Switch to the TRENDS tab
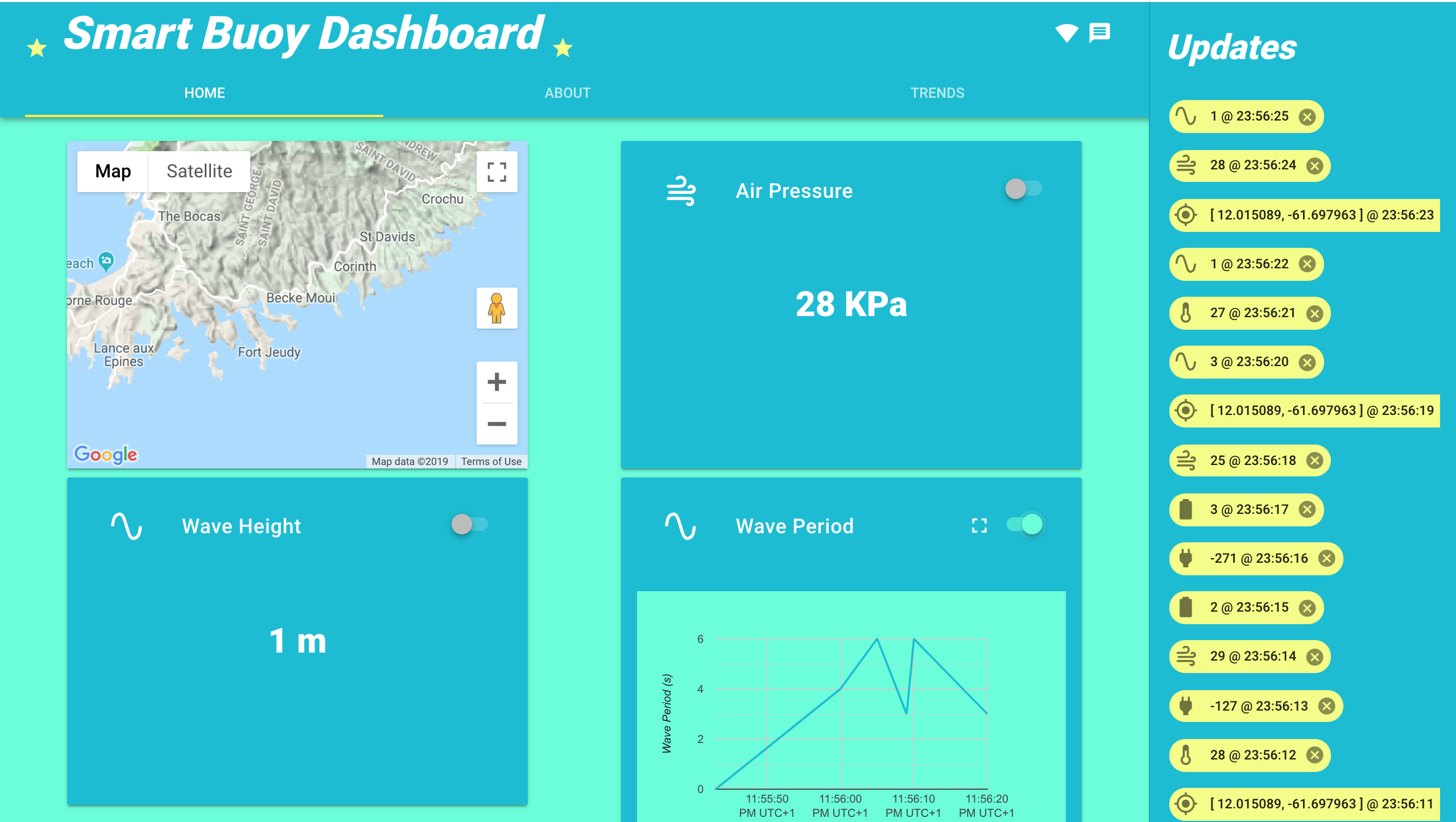This screenshot has width=1456, height=822. 937,93
